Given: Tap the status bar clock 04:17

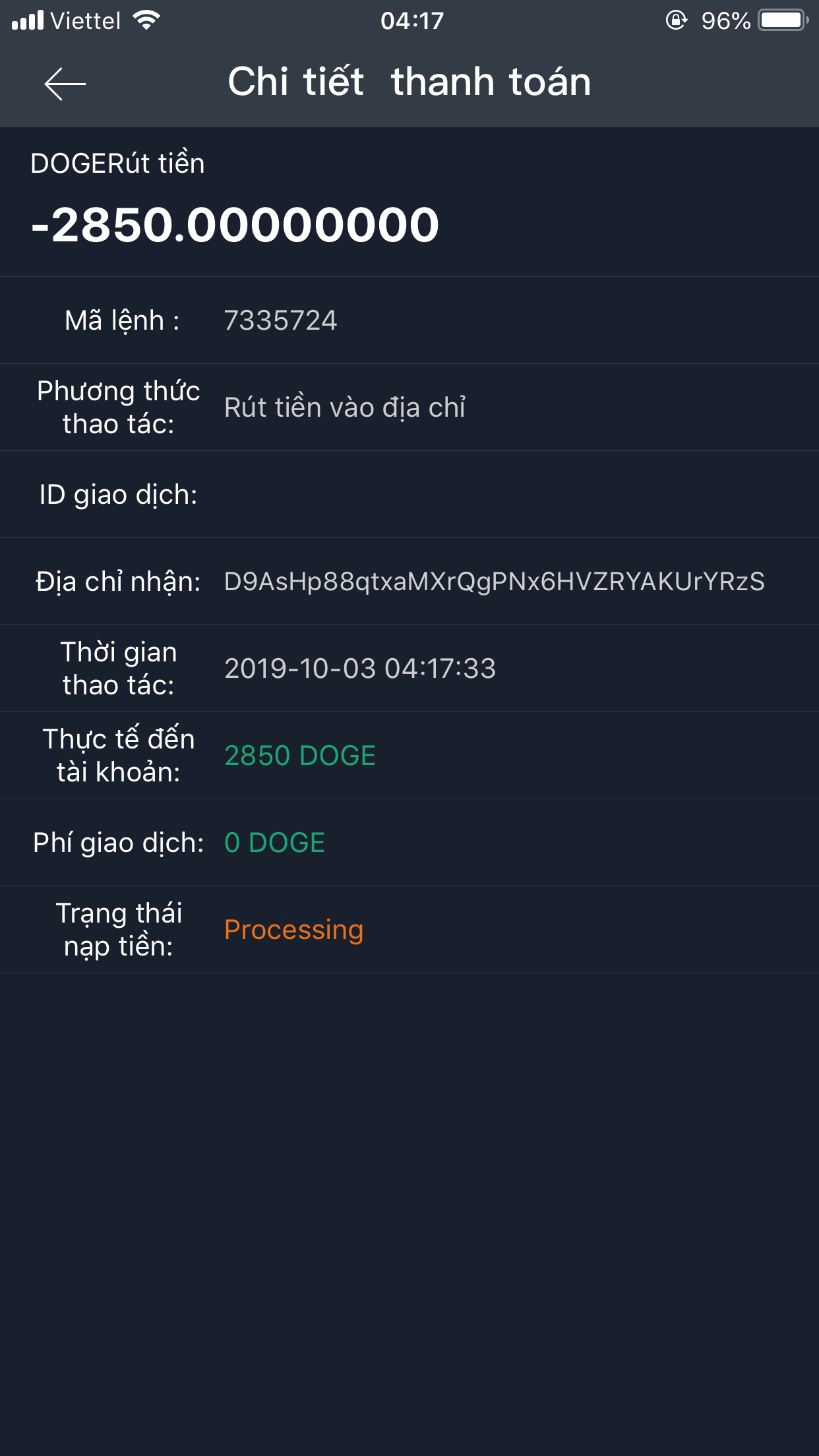Looking at the screenshot, I should [411, 21].
